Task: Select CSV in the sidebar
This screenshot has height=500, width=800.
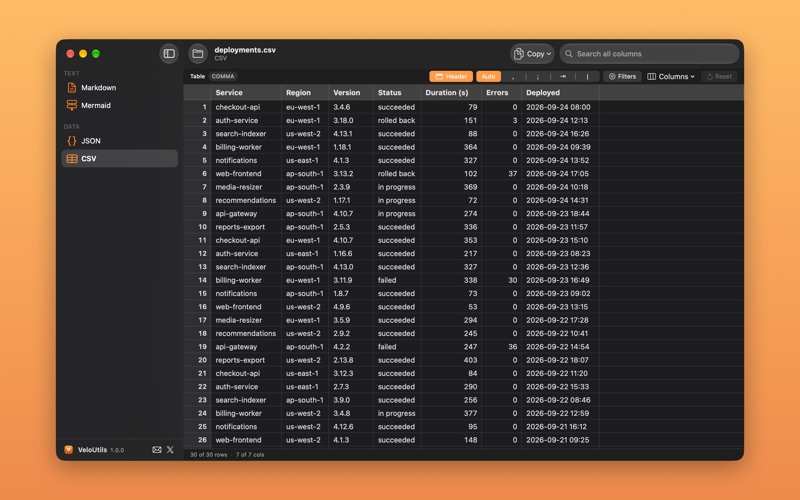Action: (x=119, y=159)
